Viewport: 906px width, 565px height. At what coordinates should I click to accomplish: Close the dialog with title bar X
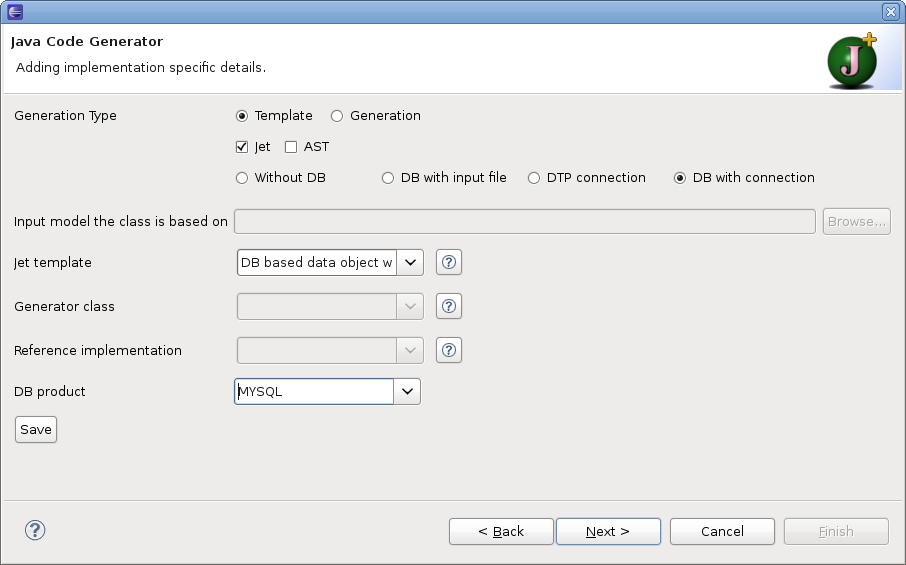pos(890,11)
